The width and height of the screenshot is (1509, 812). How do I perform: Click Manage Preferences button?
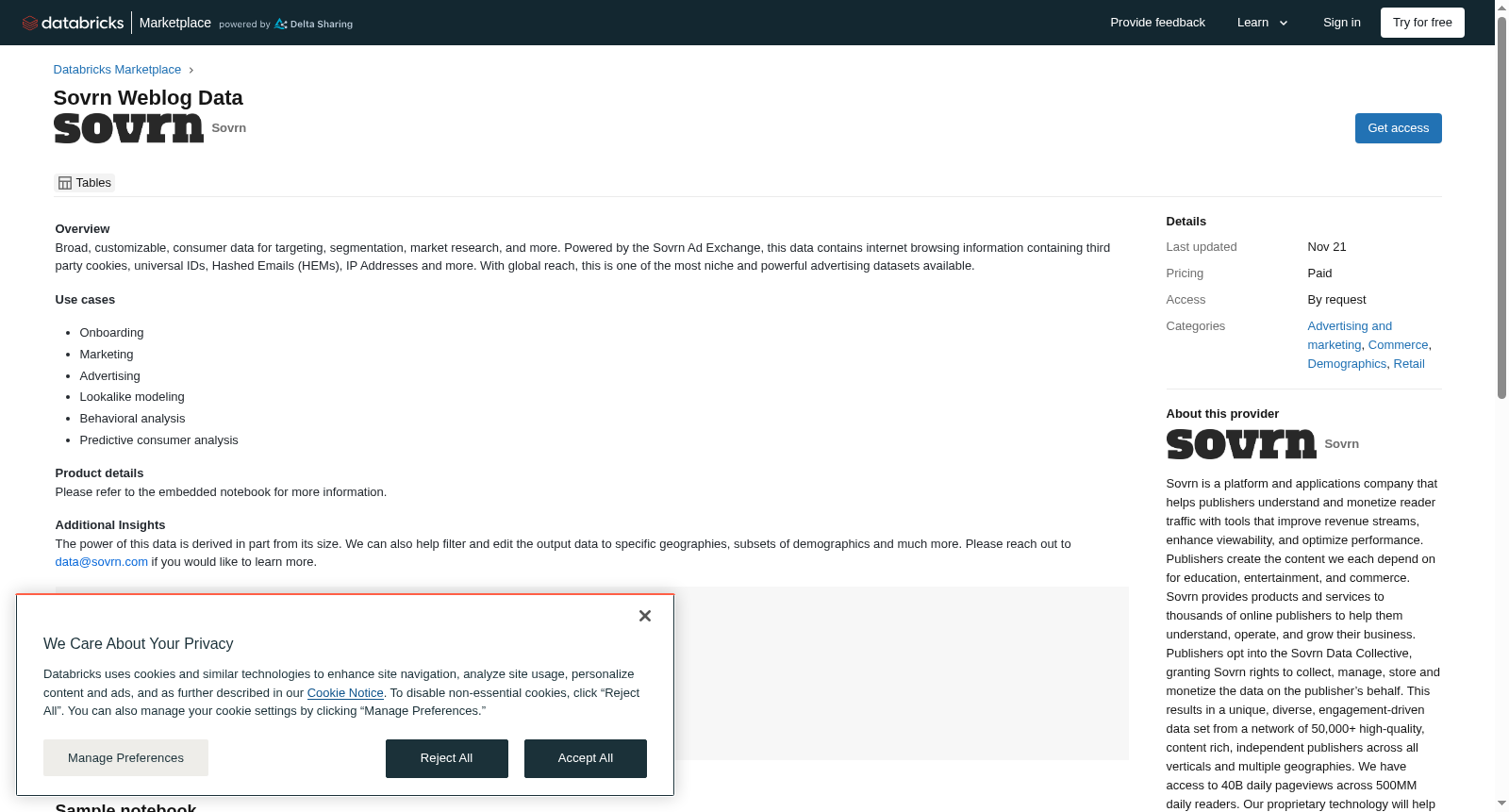[x=125, y=758]
